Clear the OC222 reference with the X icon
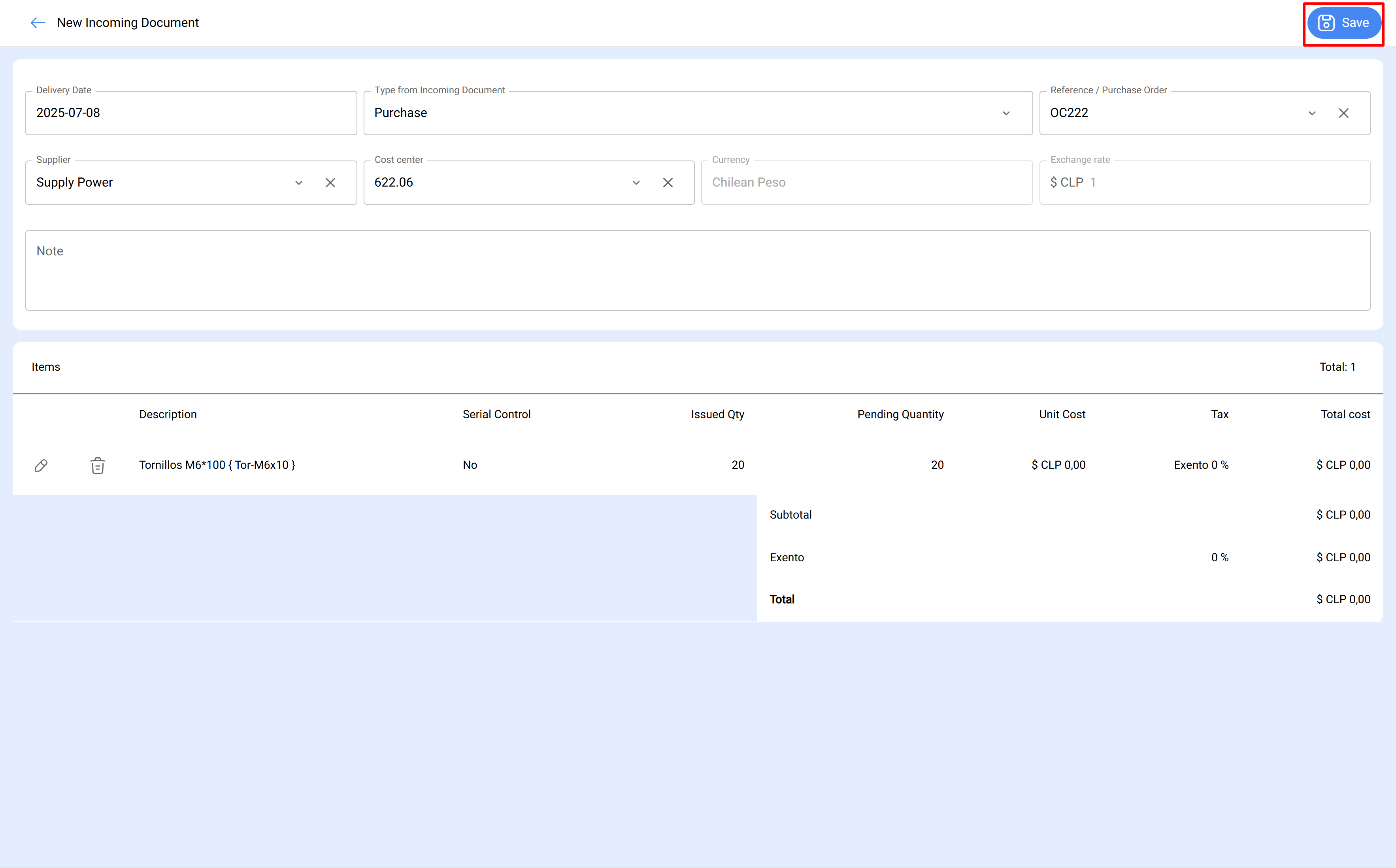 [1344, 113]
